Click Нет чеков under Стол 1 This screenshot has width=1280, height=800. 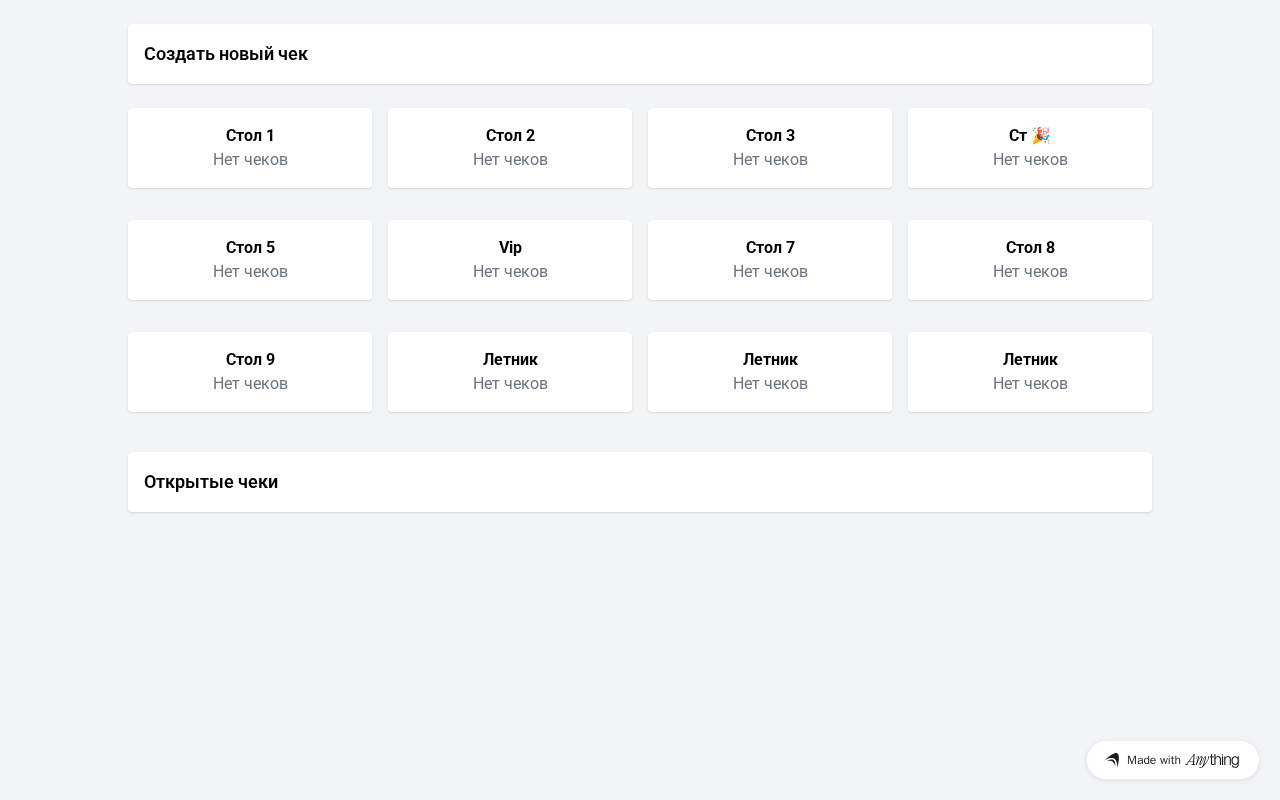(250, 160)
